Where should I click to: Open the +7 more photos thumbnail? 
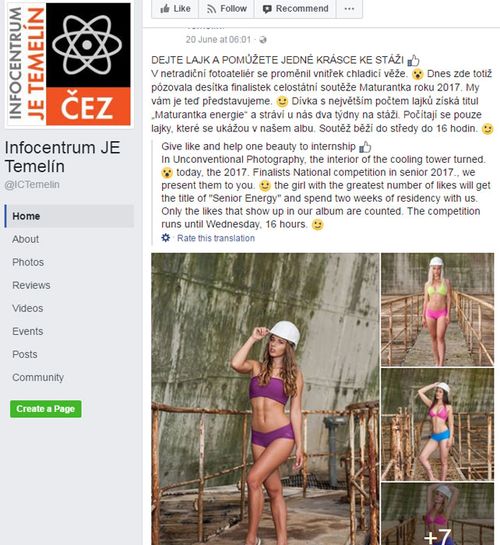[437, 514]
